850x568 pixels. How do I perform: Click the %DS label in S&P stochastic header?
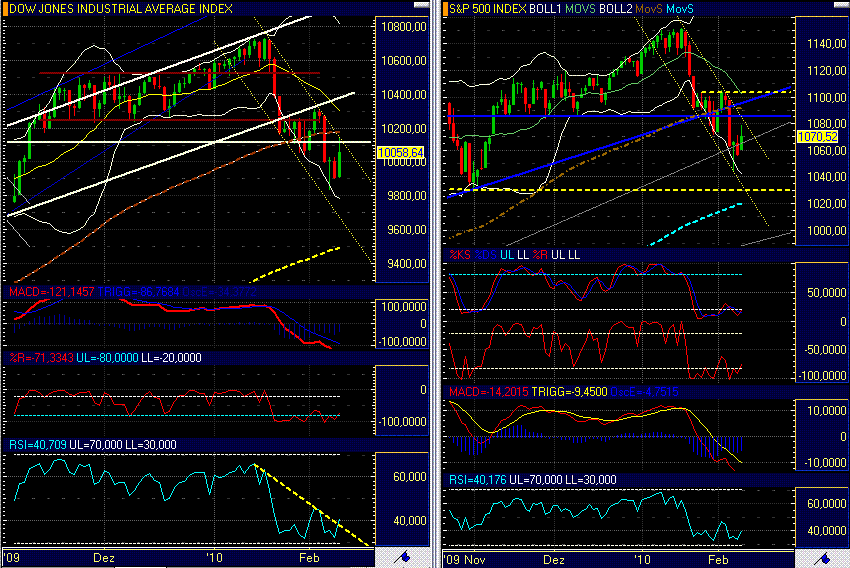[x=485, y=255]
